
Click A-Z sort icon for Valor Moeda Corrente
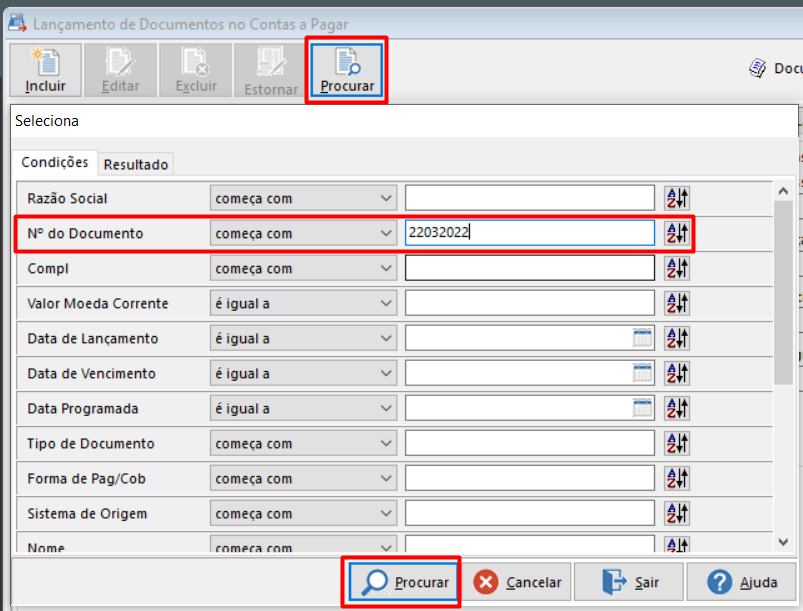tap(677, 303)
